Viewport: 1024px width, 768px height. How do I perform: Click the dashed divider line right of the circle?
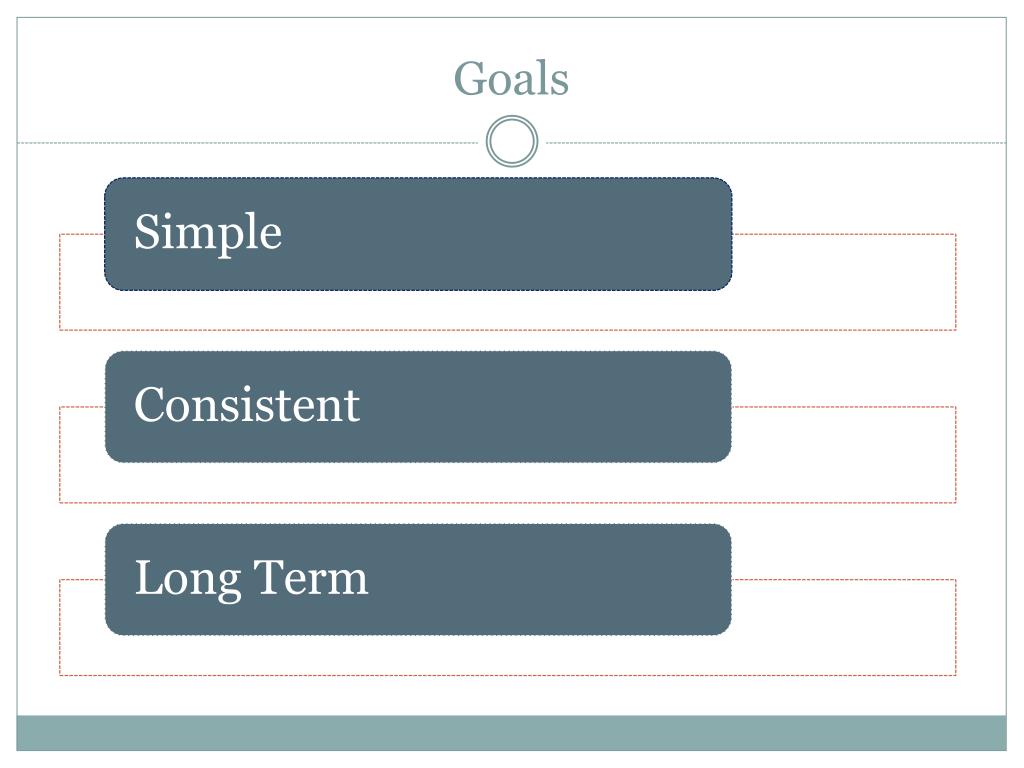point(776,142)
